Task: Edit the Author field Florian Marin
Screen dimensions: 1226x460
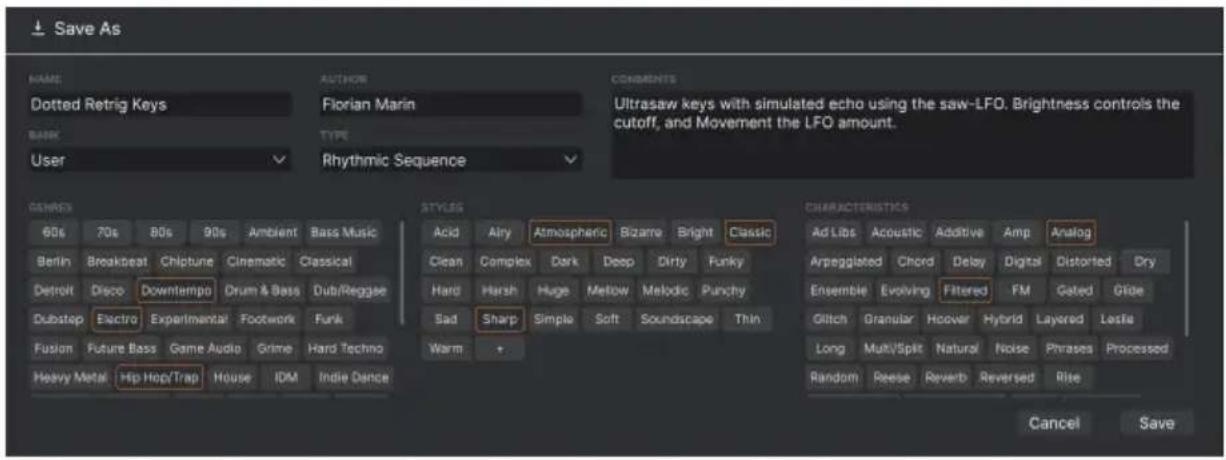Action: (450, 104)
